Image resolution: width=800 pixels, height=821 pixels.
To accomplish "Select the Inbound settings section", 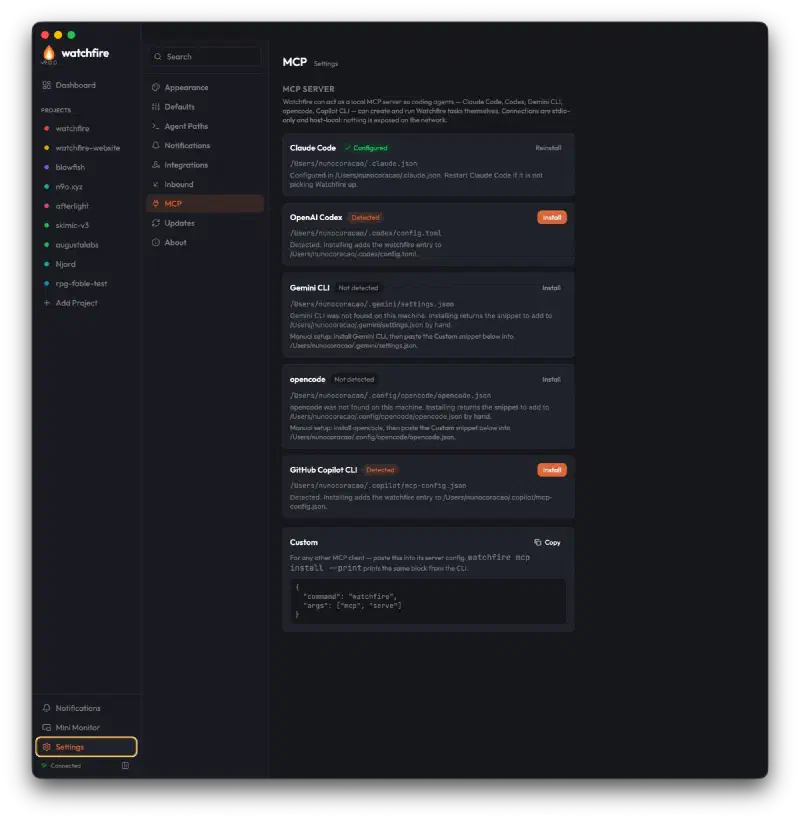I will (205, 184).
